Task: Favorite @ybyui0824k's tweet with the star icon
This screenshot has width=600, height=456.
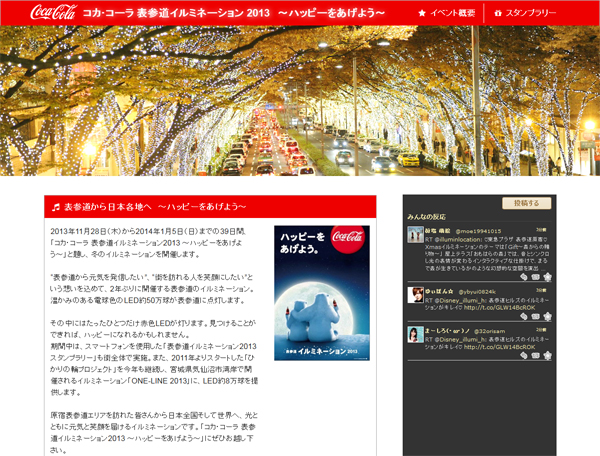Action: click(x=548, y=316)
